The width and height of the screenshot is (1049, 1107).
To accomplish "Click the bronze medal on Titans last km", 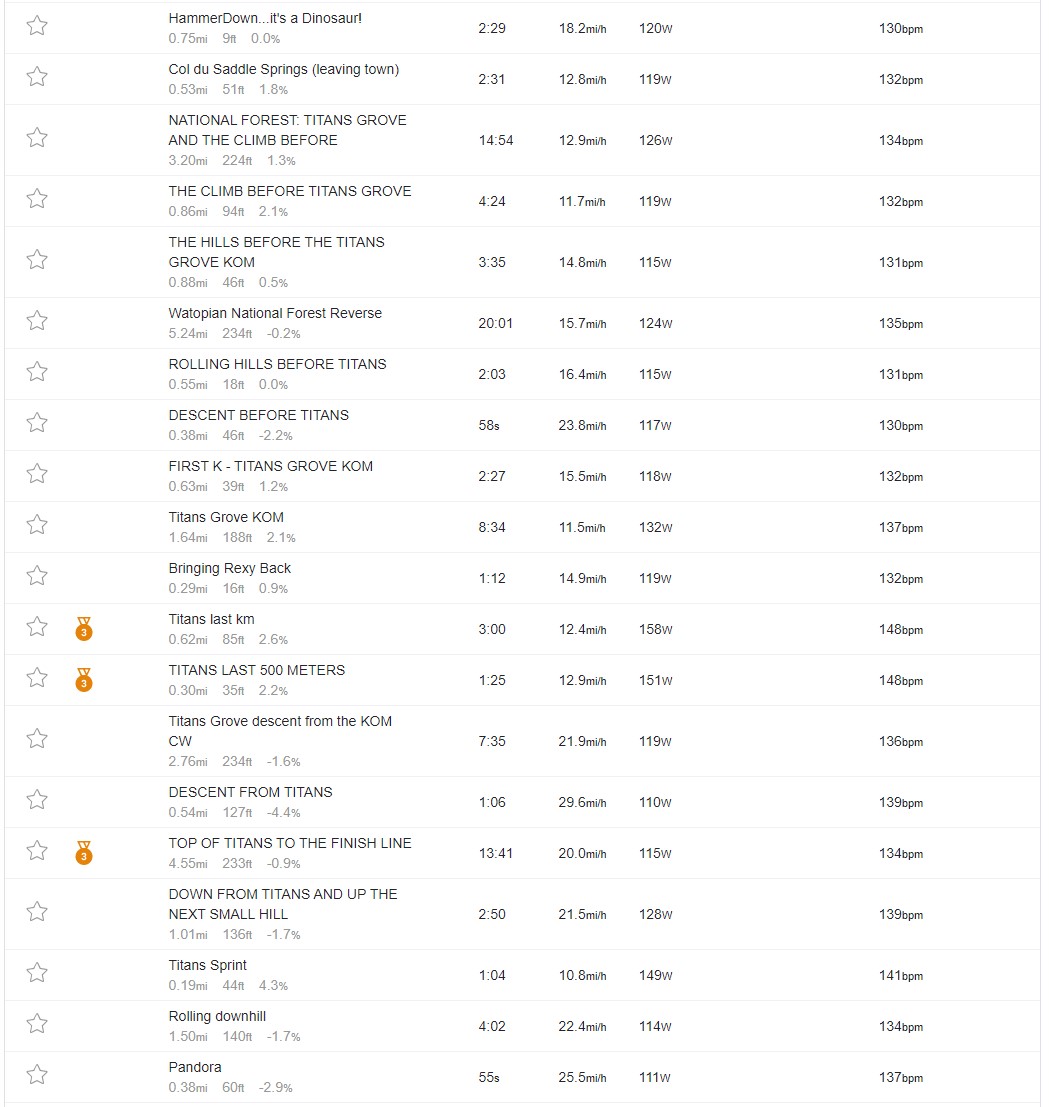I will [84, 628].
